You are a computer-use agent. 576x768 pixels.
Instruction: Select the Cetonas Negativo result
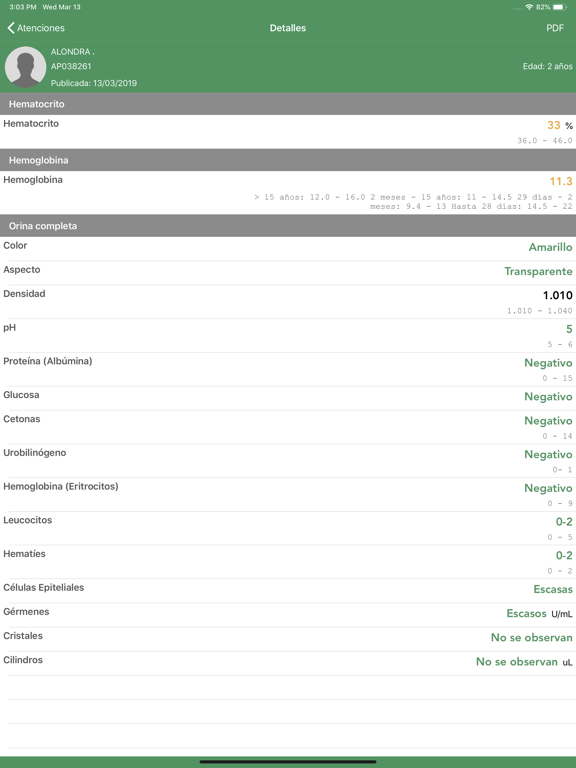click(548, 421)
